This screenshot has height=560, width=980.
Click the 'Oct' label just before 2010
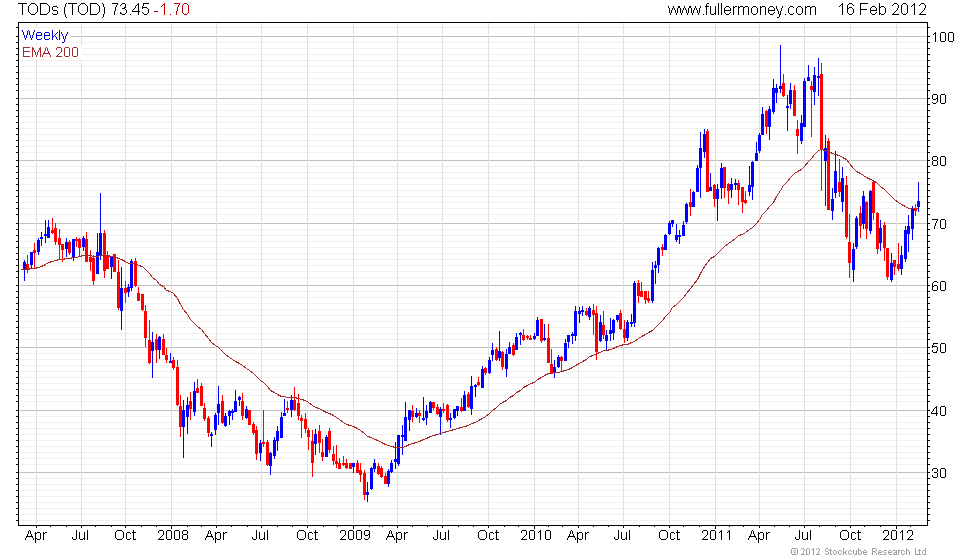tap(488, 536)
